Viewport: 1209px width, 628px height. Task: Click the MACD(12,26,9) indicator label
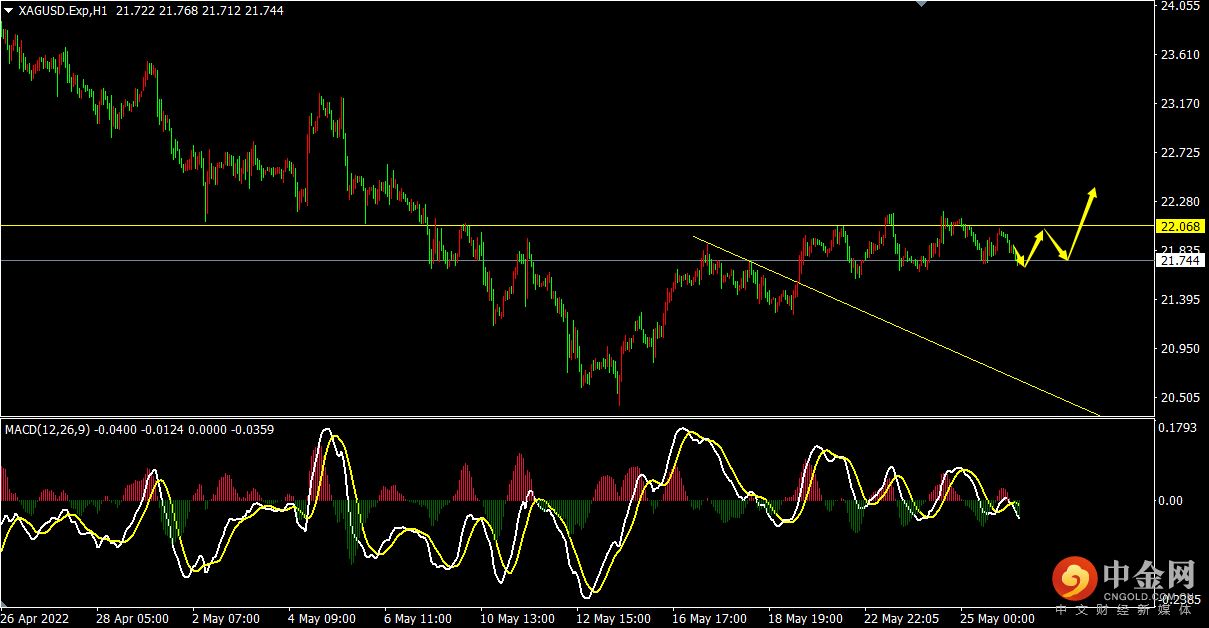click(48, 429)
